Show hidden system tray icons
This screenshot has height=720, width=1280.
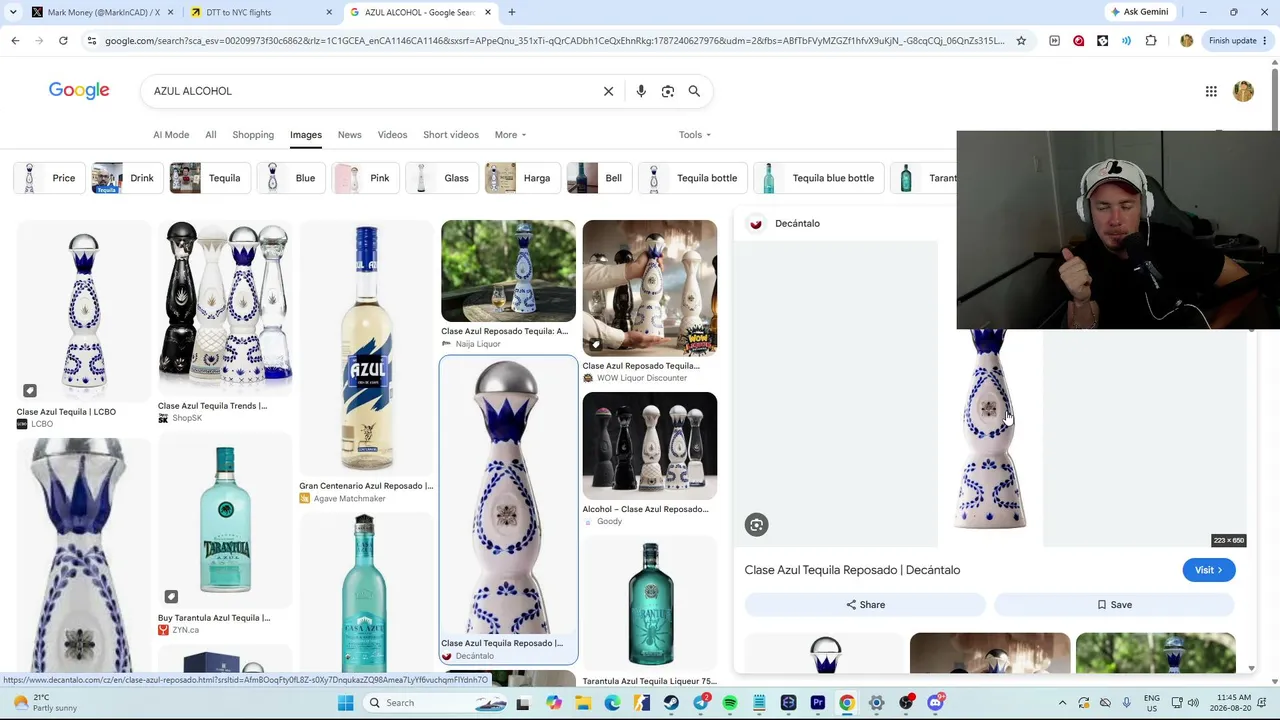click(x=1062, y=703)
